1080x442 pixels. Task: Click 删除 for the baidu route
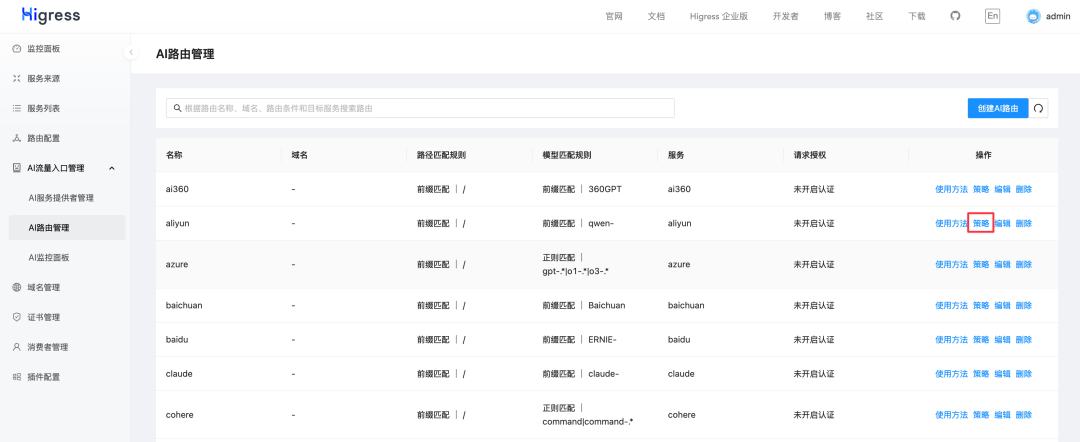coord(1024,339)
